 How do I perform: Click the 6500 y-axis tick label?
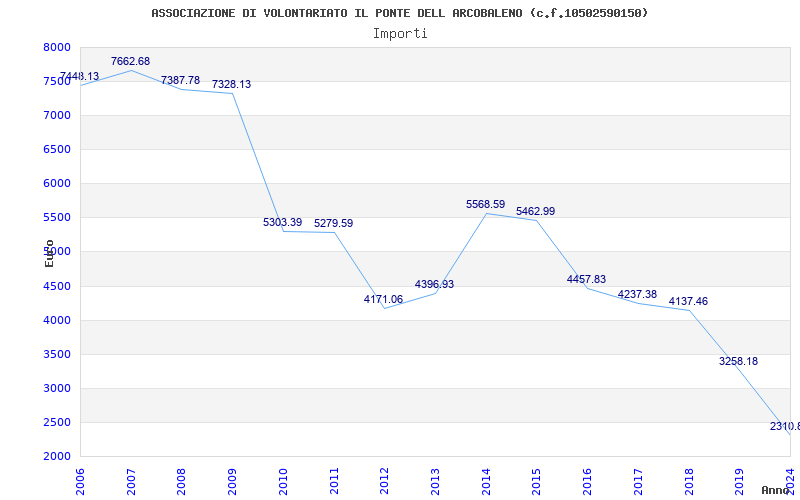click(x=58, y=149)
